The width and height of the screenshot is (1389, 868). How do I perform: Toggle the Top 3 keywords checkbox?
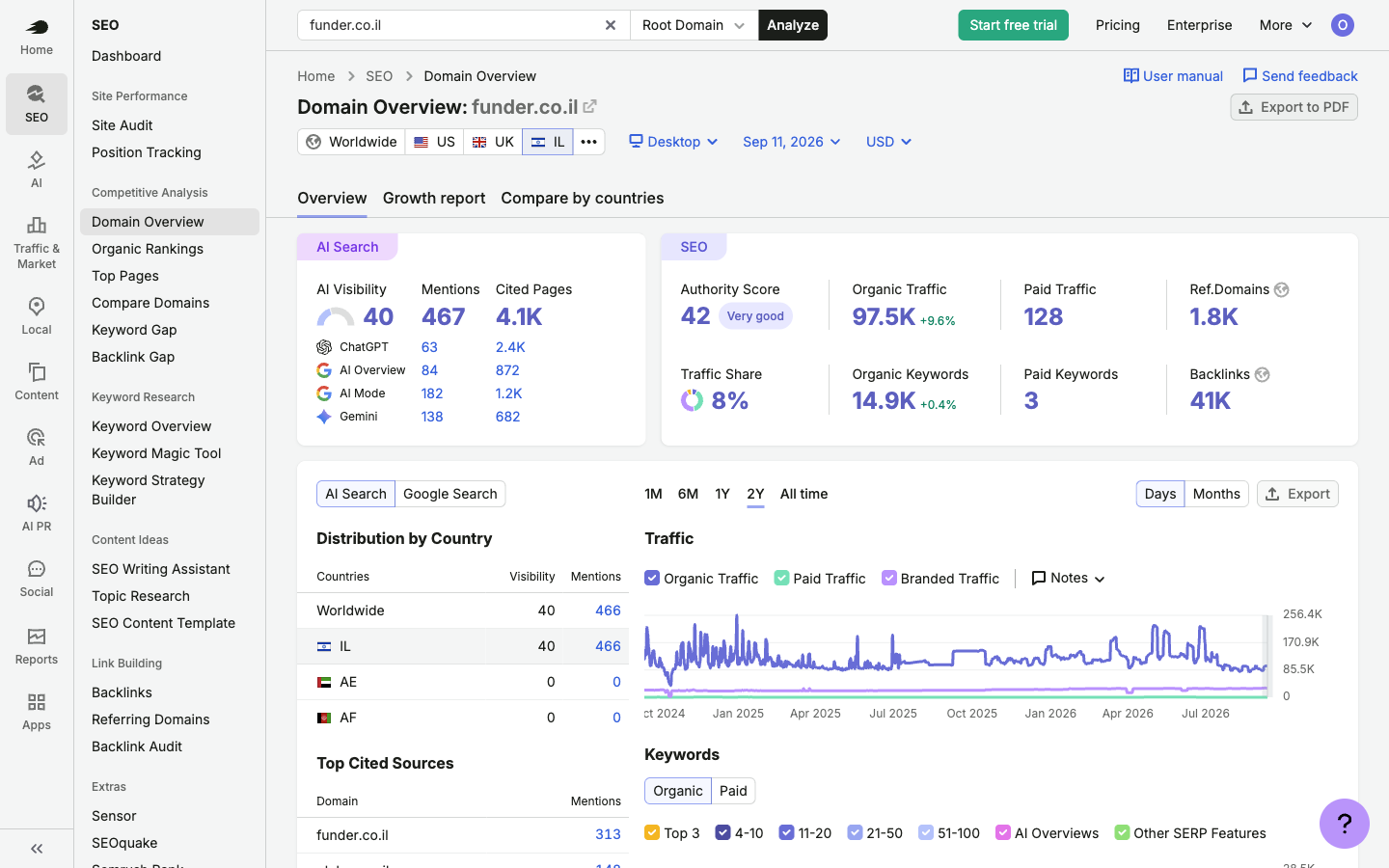point(652,833)
